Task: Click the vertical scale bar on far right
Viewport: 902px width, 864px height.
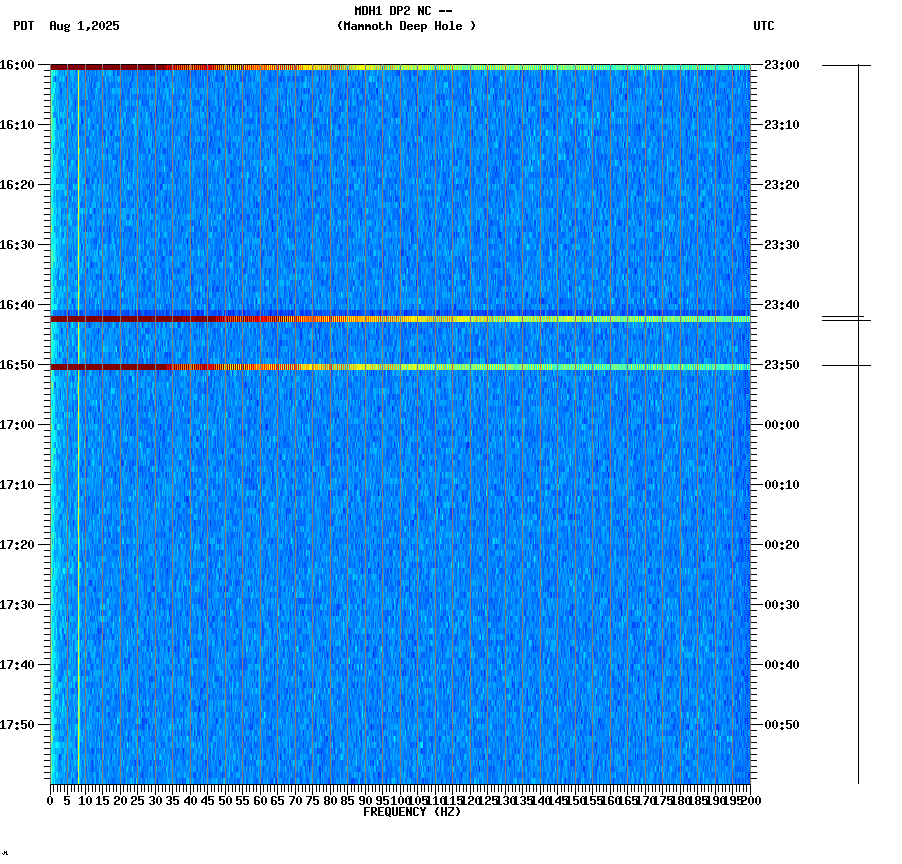Action: [x=858, y=420]
